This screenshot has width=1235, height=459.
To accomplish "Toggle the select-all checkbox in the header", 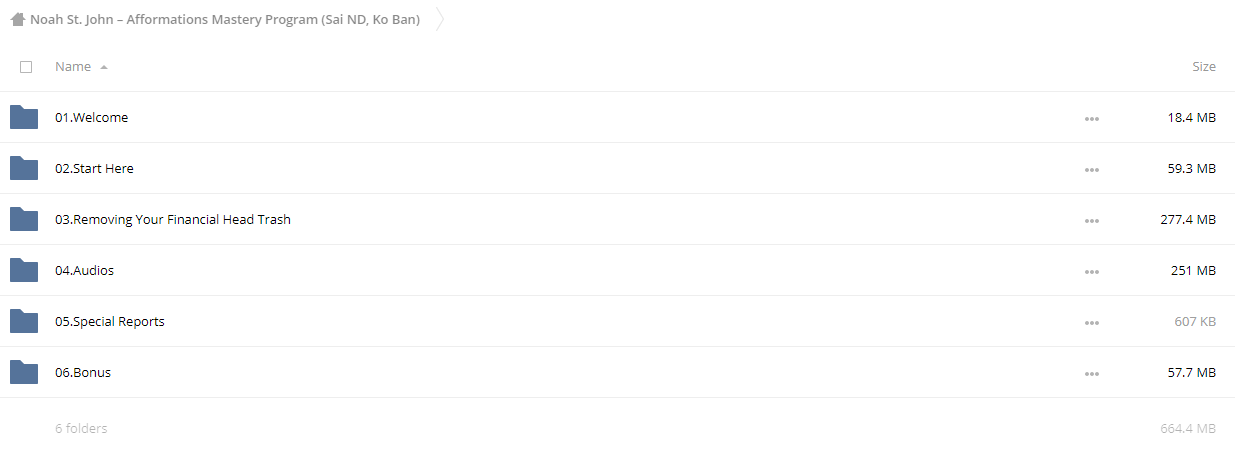I will tap(26, 67).
